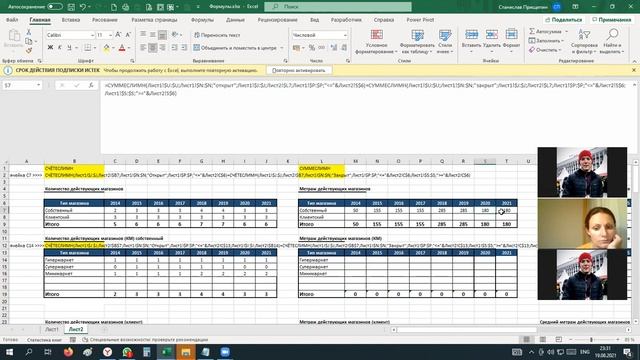Apply the red font color
This screenshot has width=640, height=360.
122,48
